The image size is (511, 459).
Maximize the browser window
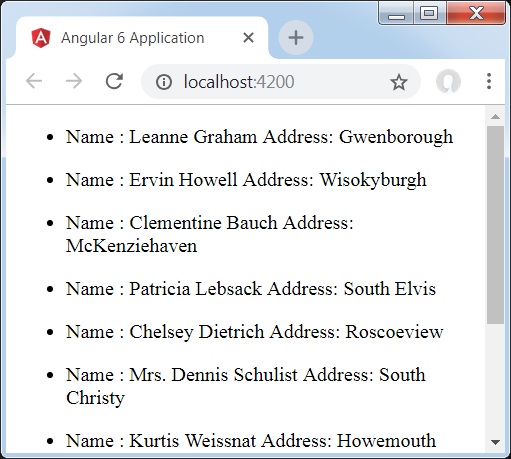coord(429,14)
